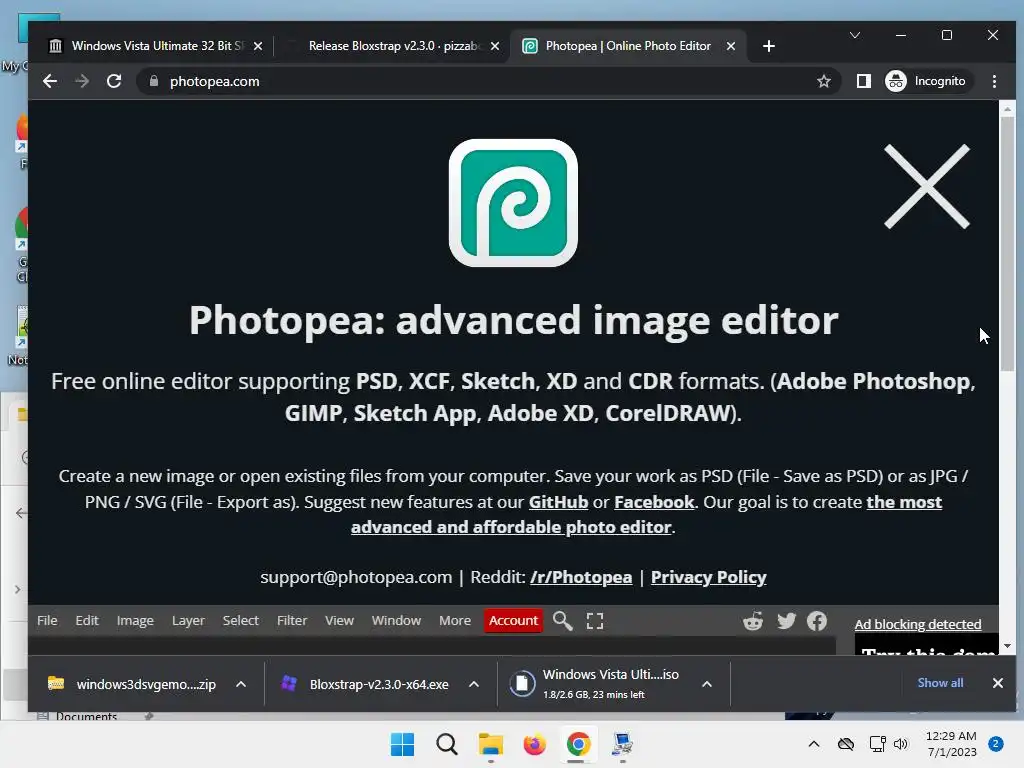Open the taskbar clock and date
The height and width of the screenshot is (768, 1024).
point(951,744)
